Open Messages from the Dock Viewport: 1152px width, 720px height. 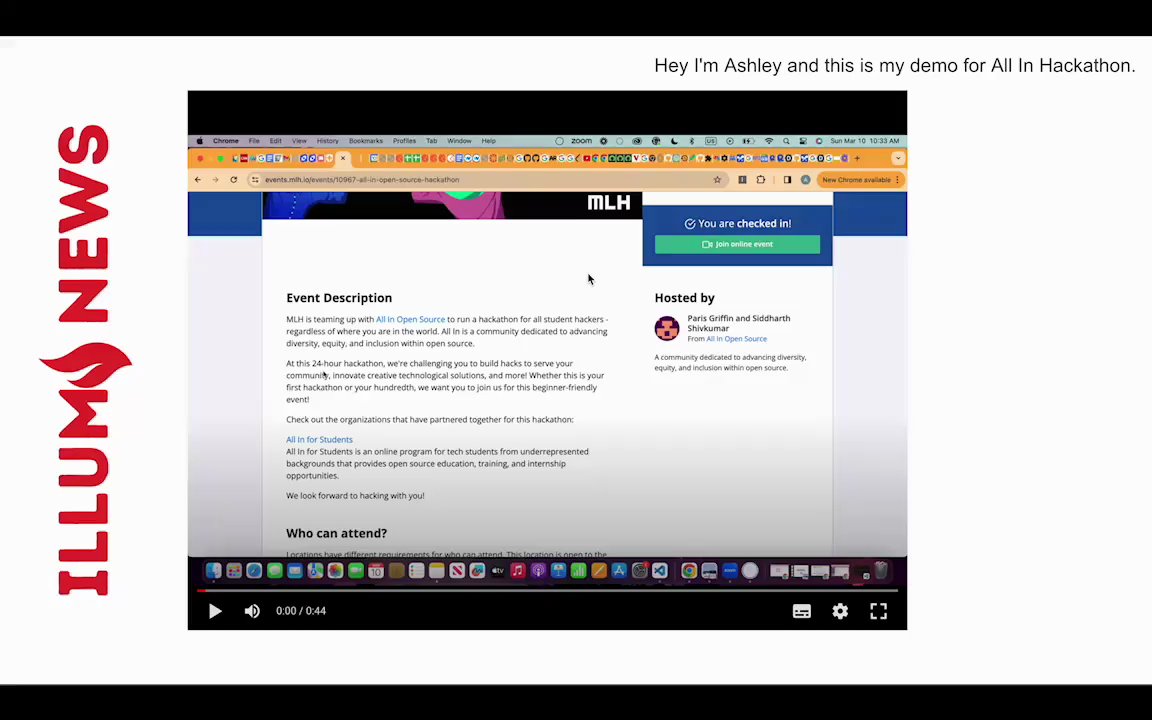(x=275, y=570)
